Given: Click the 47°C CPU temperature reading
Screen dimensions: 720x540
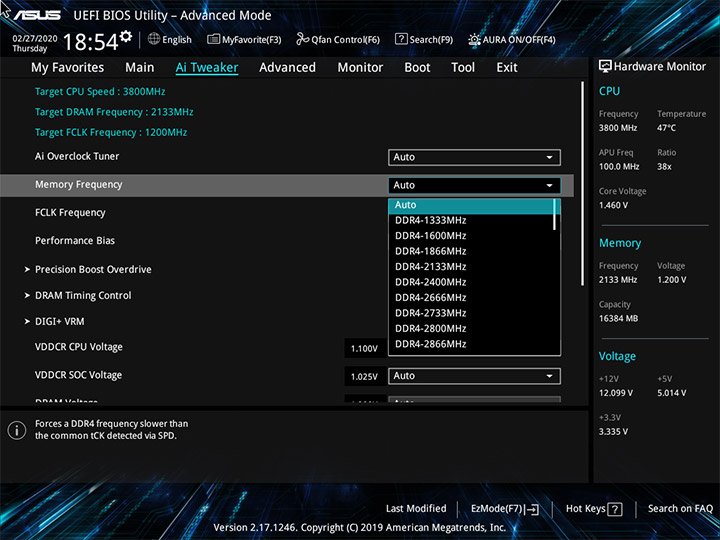Looking at the screenshot, I should coord(666,128).
